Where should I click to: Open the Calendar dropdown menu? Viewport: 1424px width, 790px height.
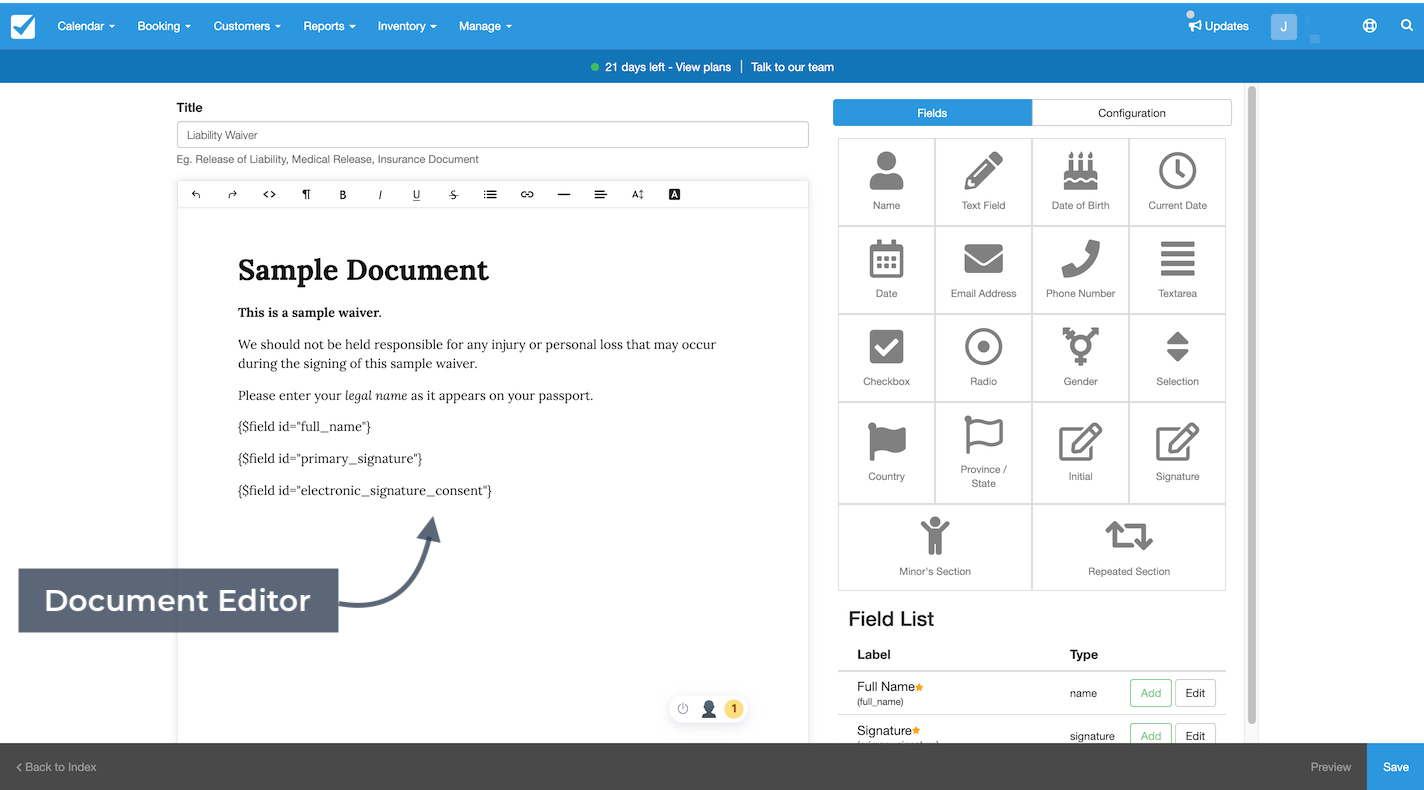point(86,26)
